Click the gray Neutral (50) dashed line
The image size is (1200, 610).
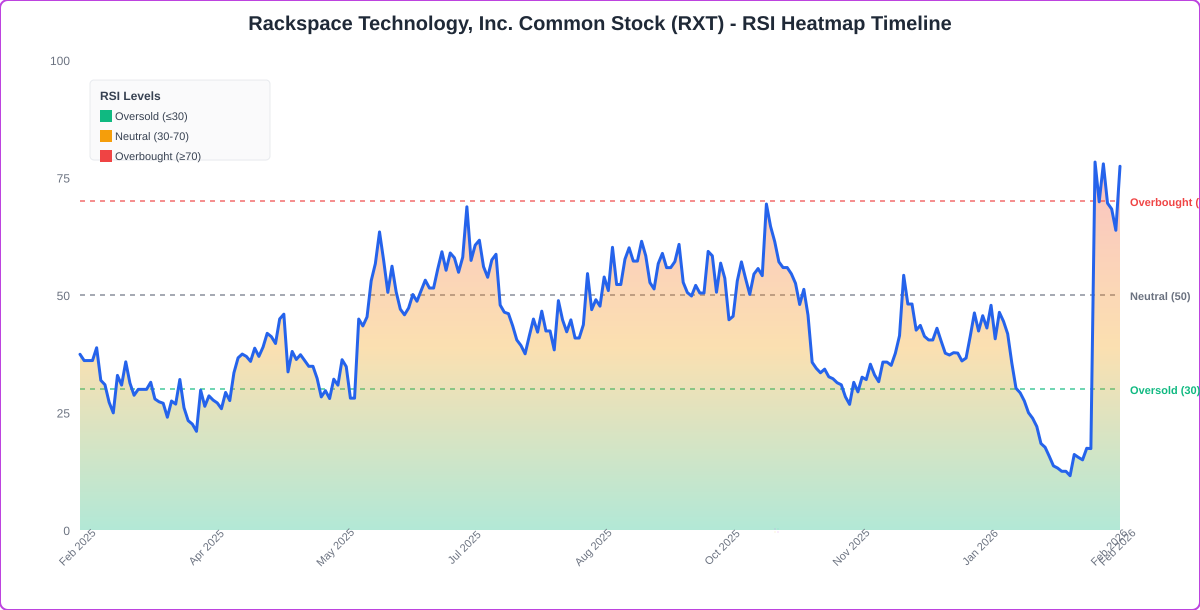[600, 295]
